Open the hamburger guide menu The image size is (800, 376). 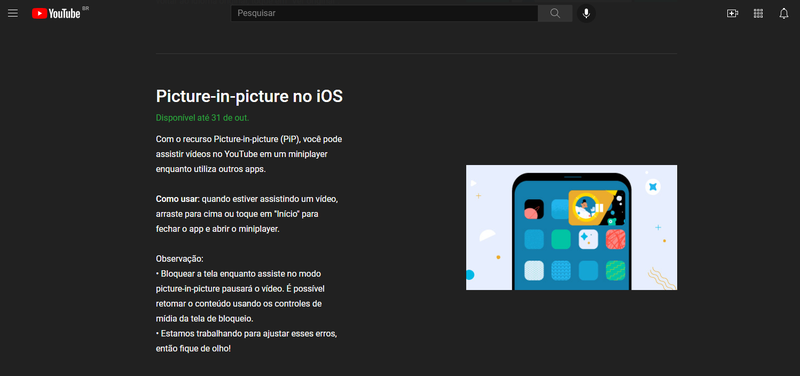tap(13, 14)
